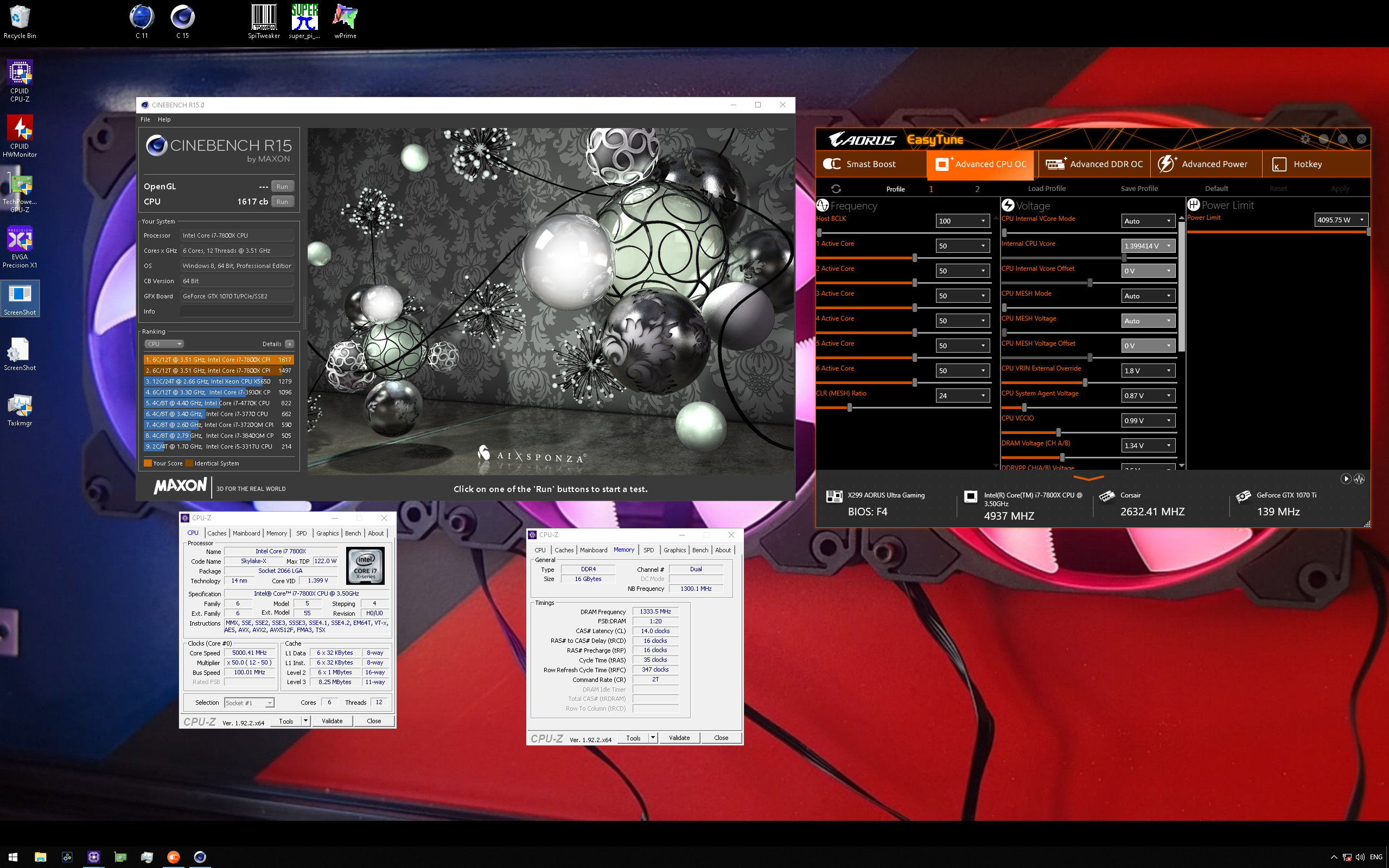
Task: Select EasyTune profile 2
Action: (x=978, y=189)
